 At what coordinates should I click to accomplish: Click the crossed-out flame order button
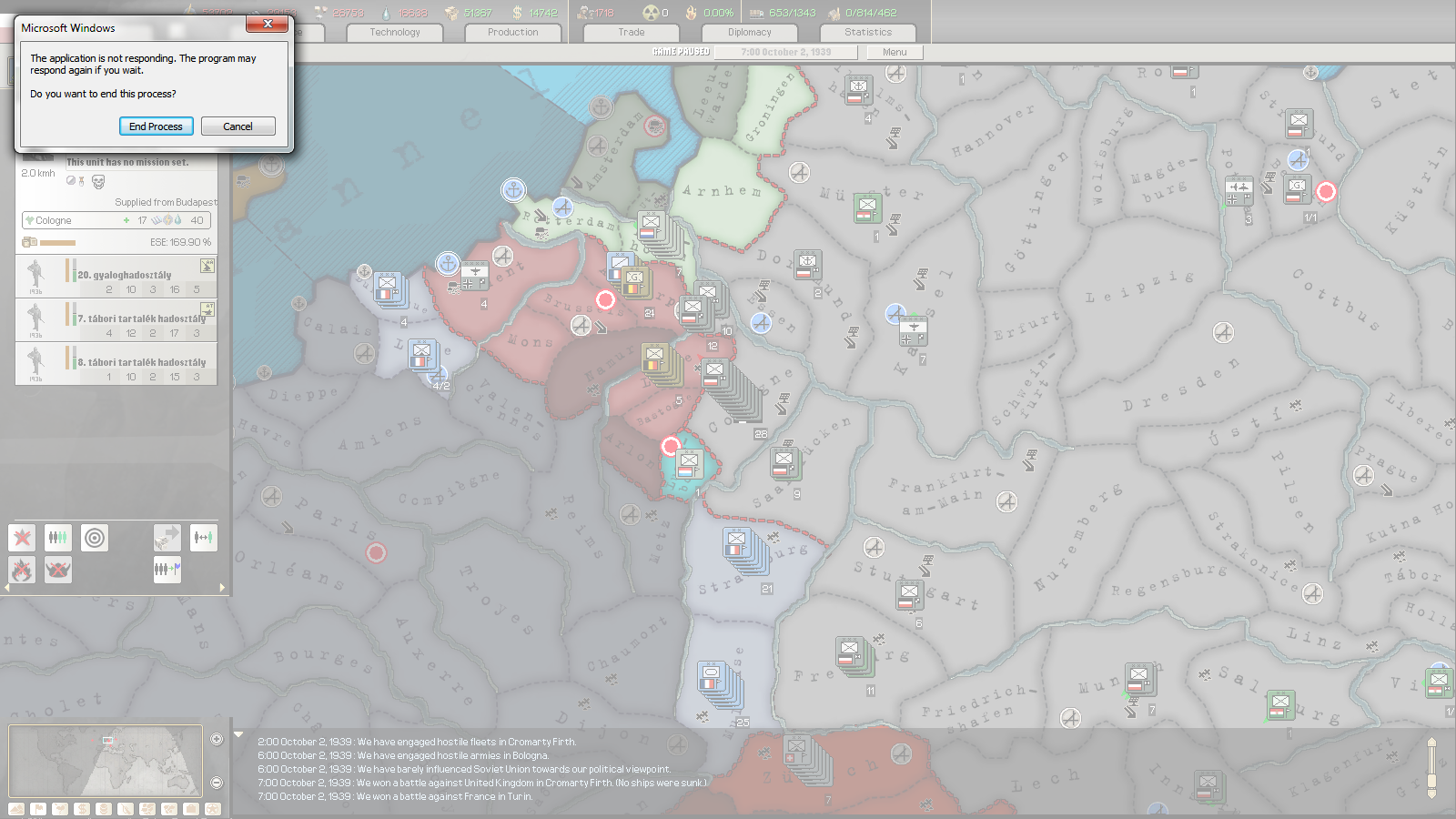(x=22, y=570)
